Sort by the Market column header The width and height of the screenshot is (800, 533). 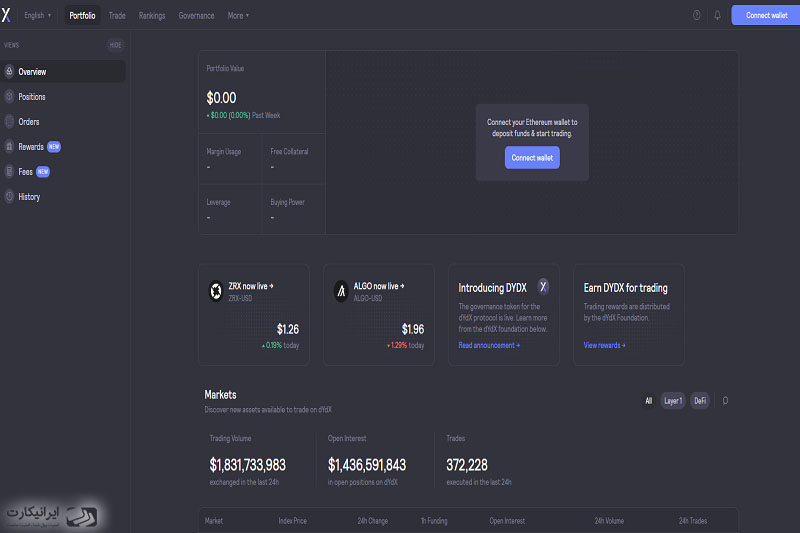pyautogui.click(x=214, y=521)
